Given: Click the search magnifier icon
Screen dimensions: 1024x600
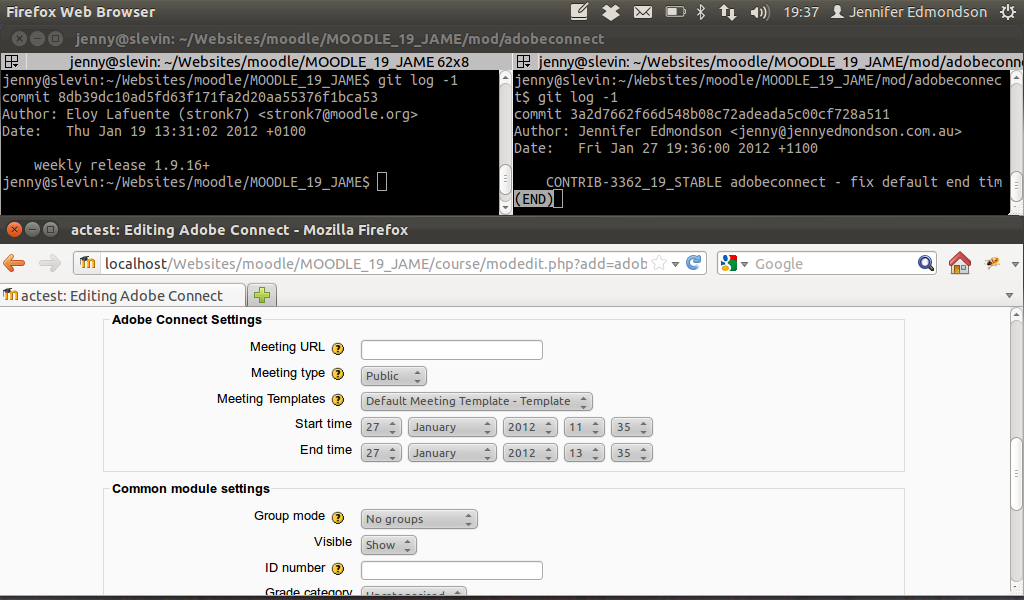Looking at the screenshot, I should pos(925,263).
